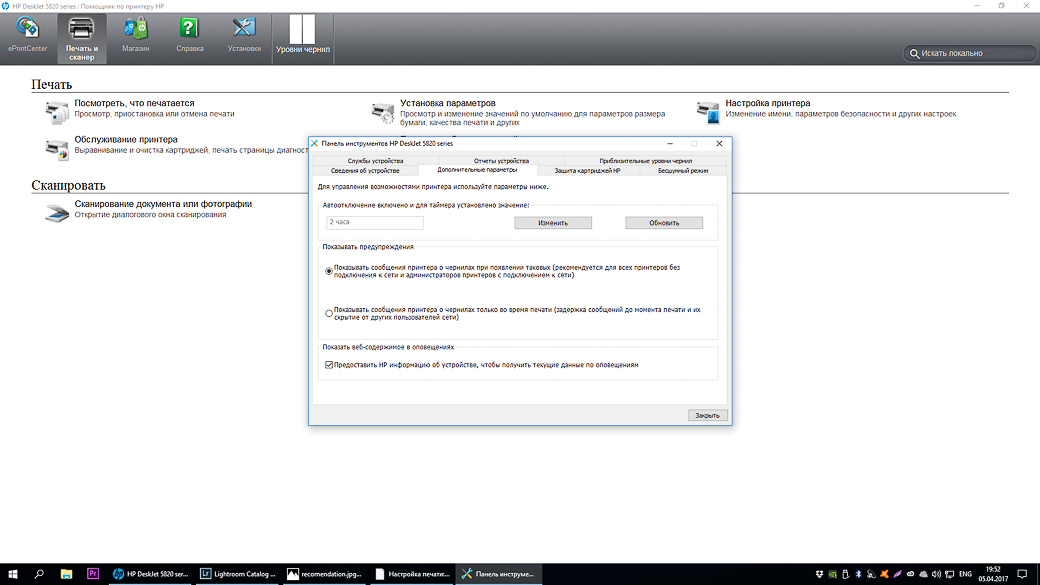Click the Обновить button
This screenshot has height=585, width=1040.
[664, 223]
